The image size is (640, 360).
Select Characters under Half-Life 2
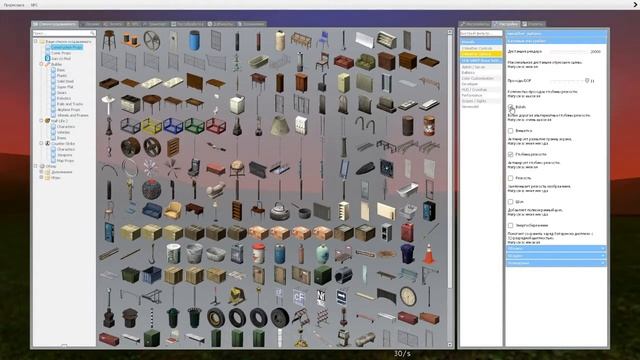tap(66, 127)
